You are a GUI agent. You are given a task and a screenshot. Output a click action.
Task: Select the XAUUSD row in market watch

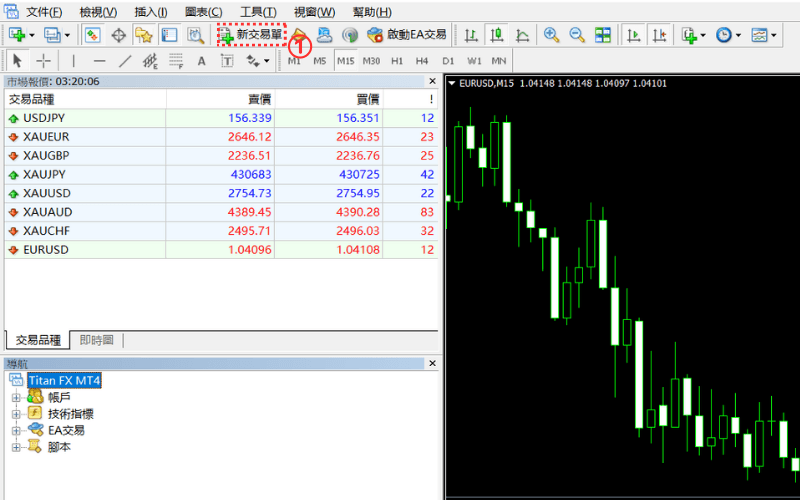tap(47, 193)
